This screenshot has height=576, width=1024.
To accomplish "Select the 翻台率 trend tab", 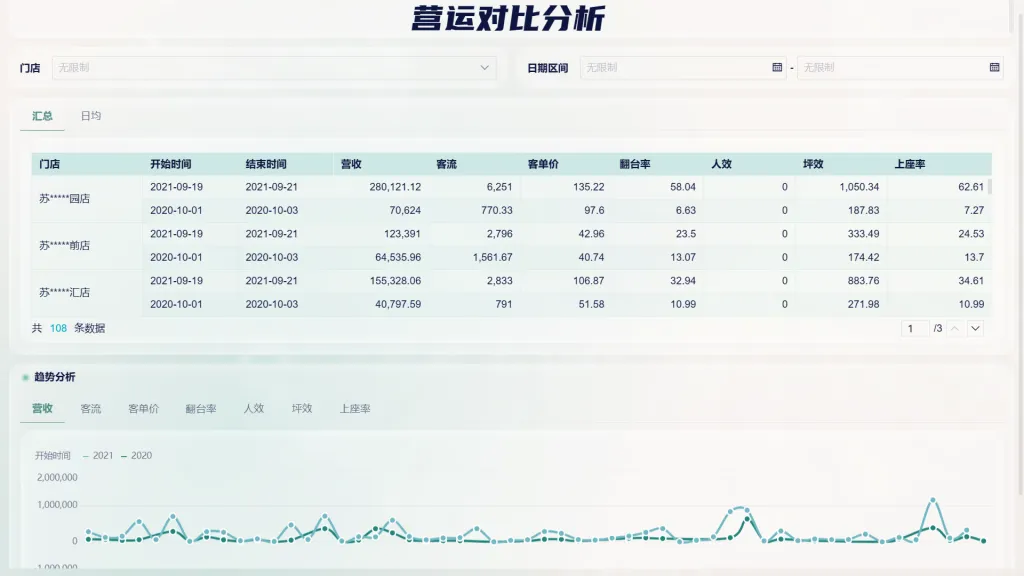I will [x=200, y=409].
